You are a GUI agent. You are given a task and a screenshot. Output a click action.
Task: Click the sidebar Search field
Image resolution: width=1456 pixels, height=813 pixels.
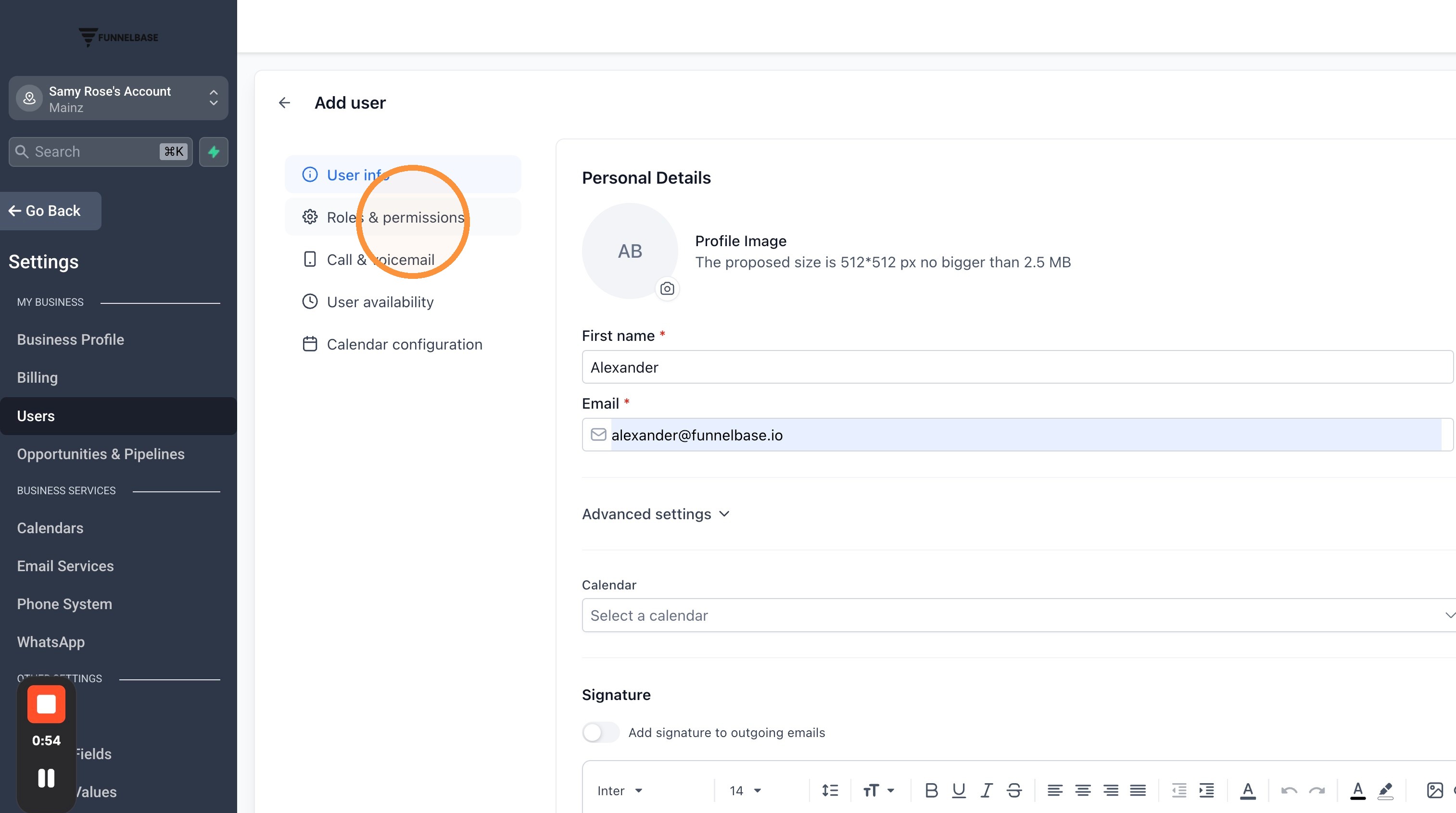101,151
